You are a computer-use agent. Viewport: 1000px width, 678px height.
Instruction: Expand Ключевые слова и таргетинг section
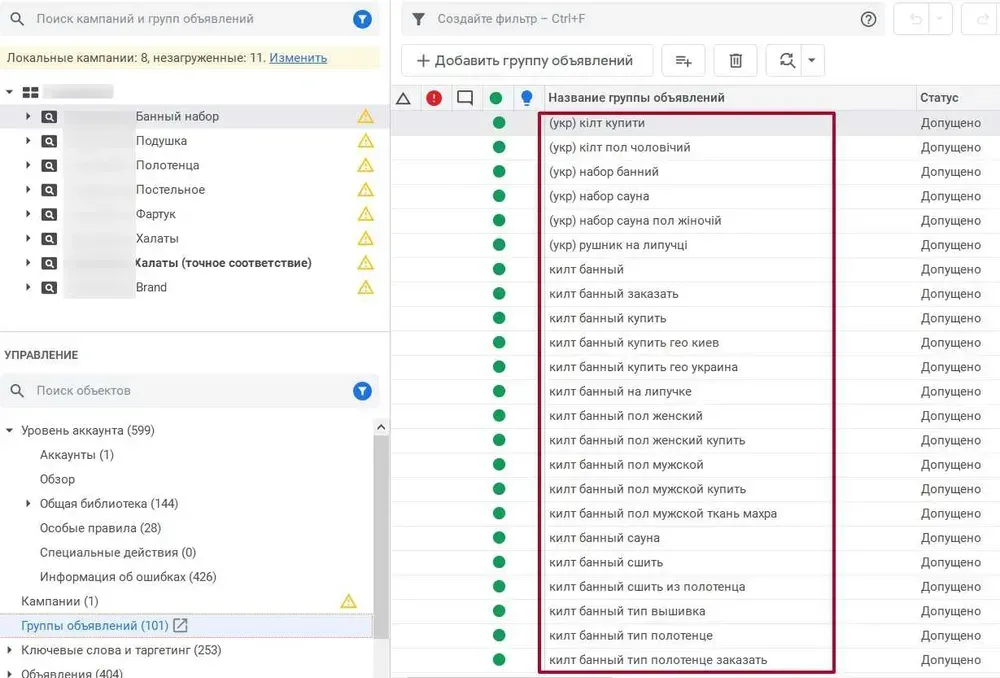point(9,650)
